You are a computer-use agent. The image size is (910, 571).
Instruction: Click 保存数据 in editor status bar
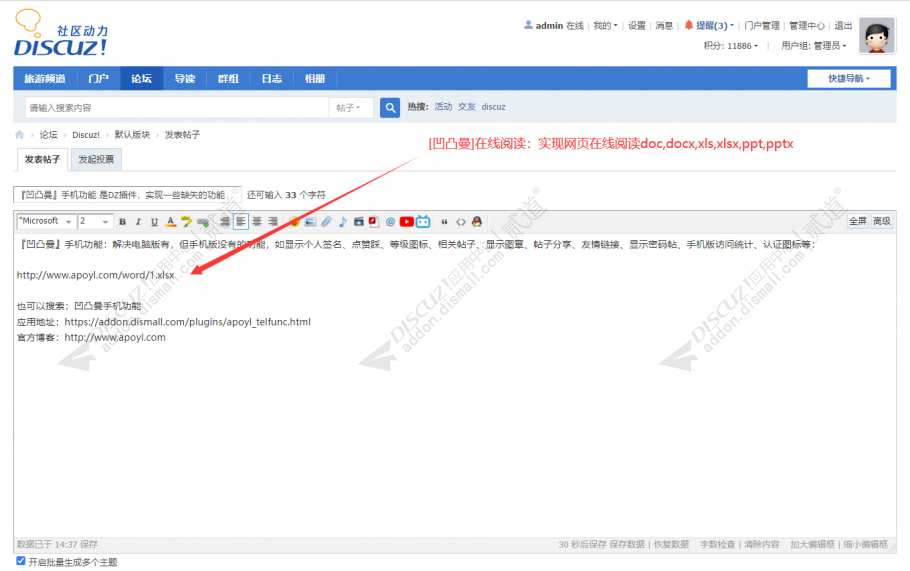(x=627, y=544)
